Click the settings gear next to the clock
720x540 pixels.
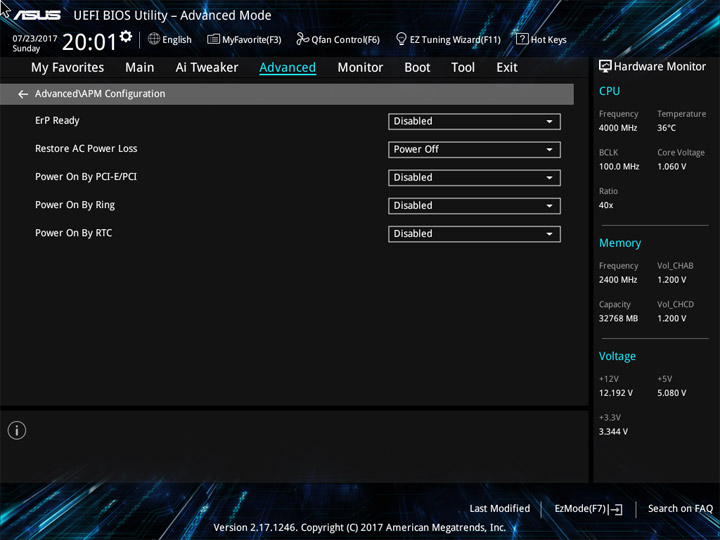coord(126,36)
